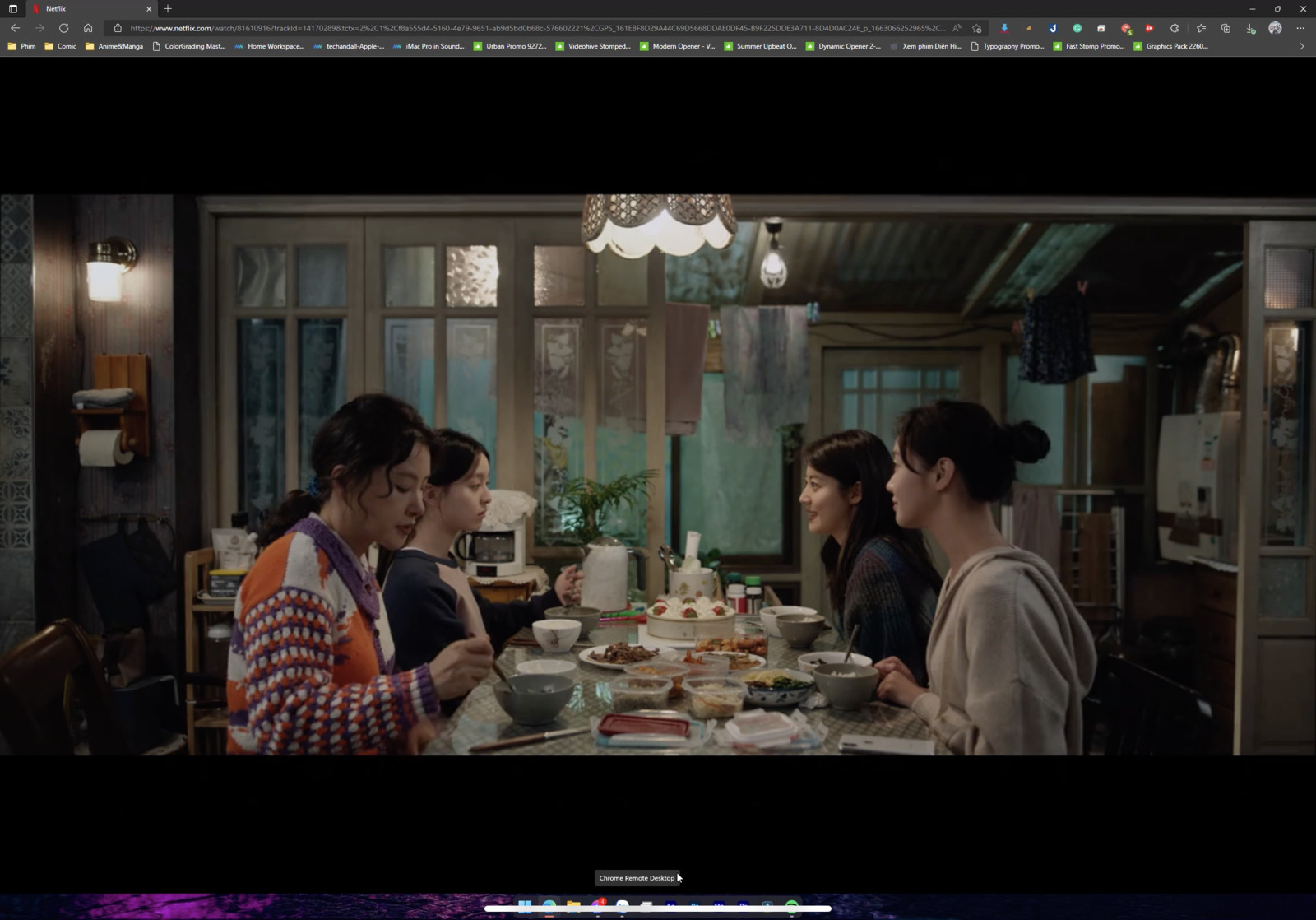
Task: Open the Xem phim Điện Hi... bookmark
Action: [924, 46]
